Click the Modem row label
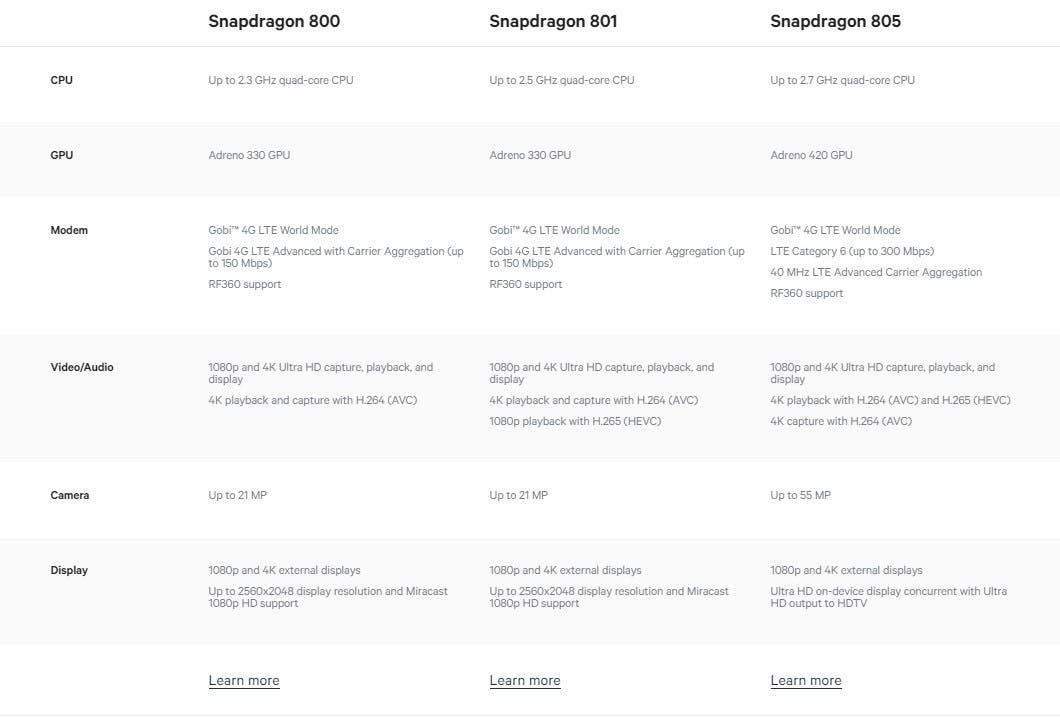Viewport: 1060px width, 718px height. [69, 230]
